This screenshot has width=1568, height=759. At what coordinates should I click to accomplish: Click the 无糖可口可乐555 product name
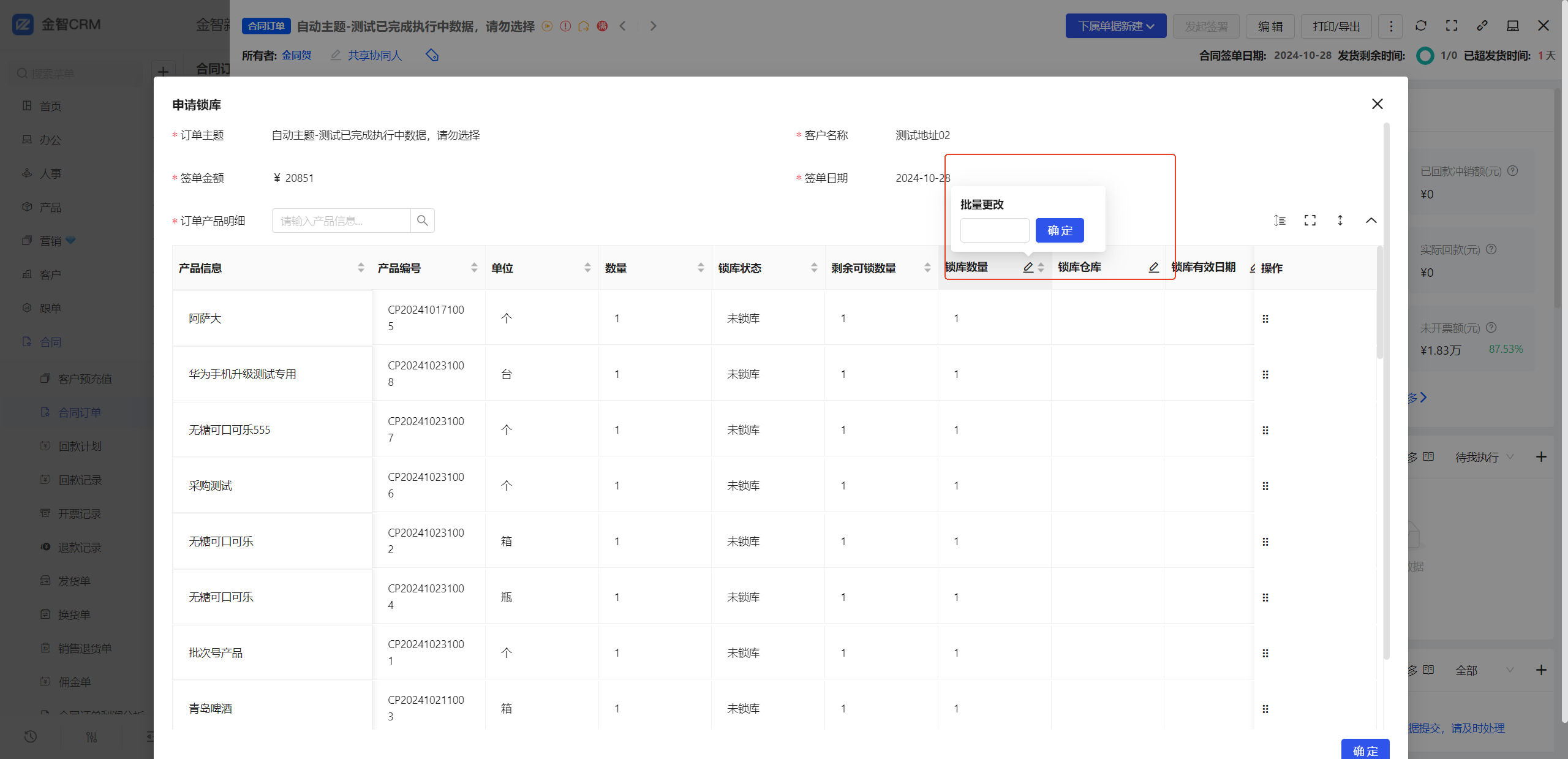click(229, 430)
